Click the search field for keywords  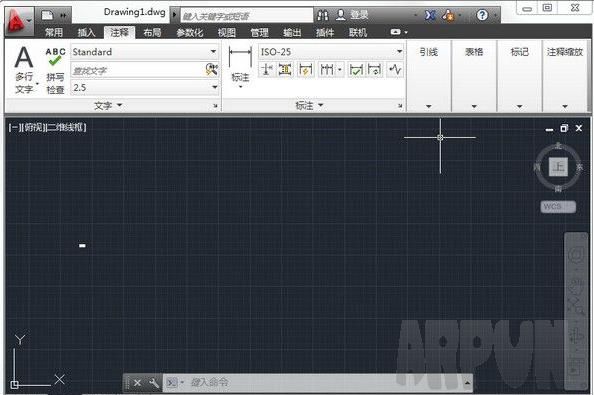(x=246, y=16)
